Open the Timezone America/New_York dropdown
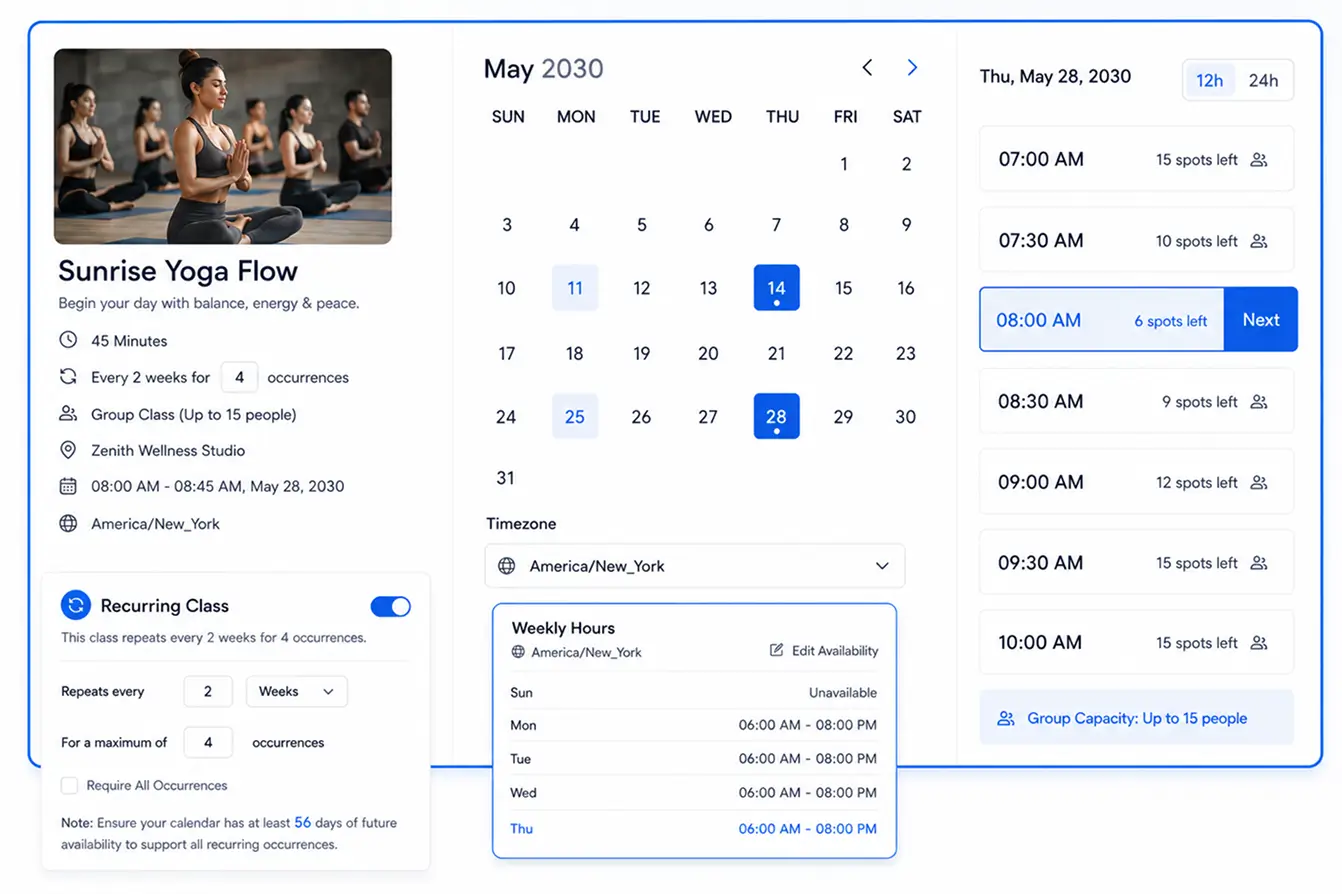Viewport: 1342px width, 894px height. pos(695,566)
